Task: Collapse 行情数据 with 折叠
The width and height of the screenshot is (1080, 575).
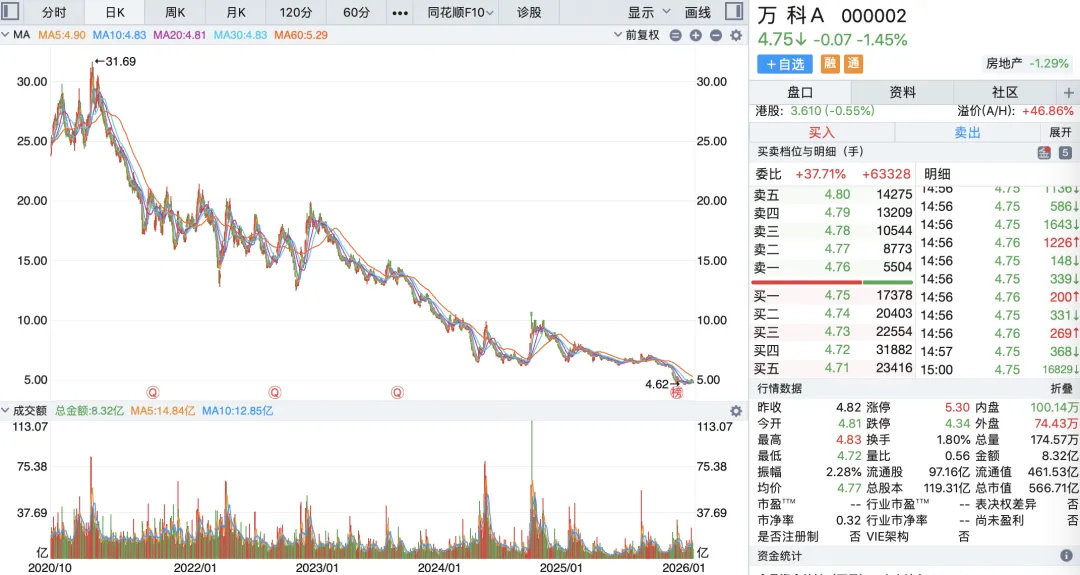Action: [x=1061, y=388]
